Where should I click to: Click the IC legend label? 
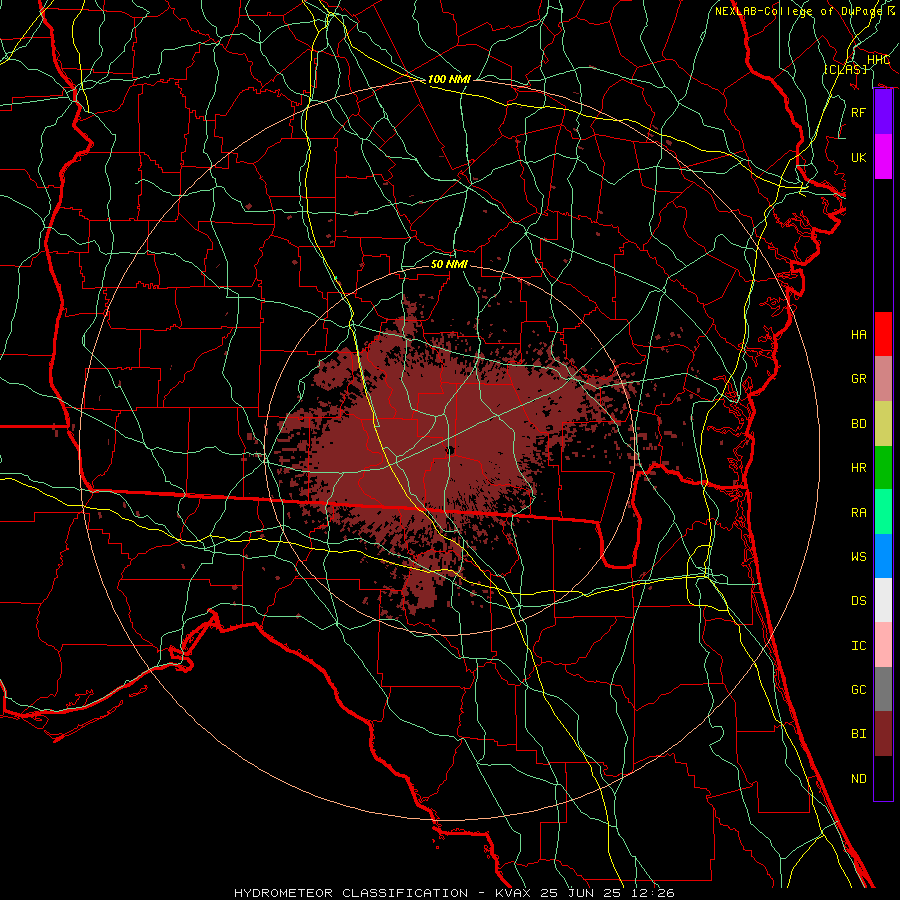(859, 646)
